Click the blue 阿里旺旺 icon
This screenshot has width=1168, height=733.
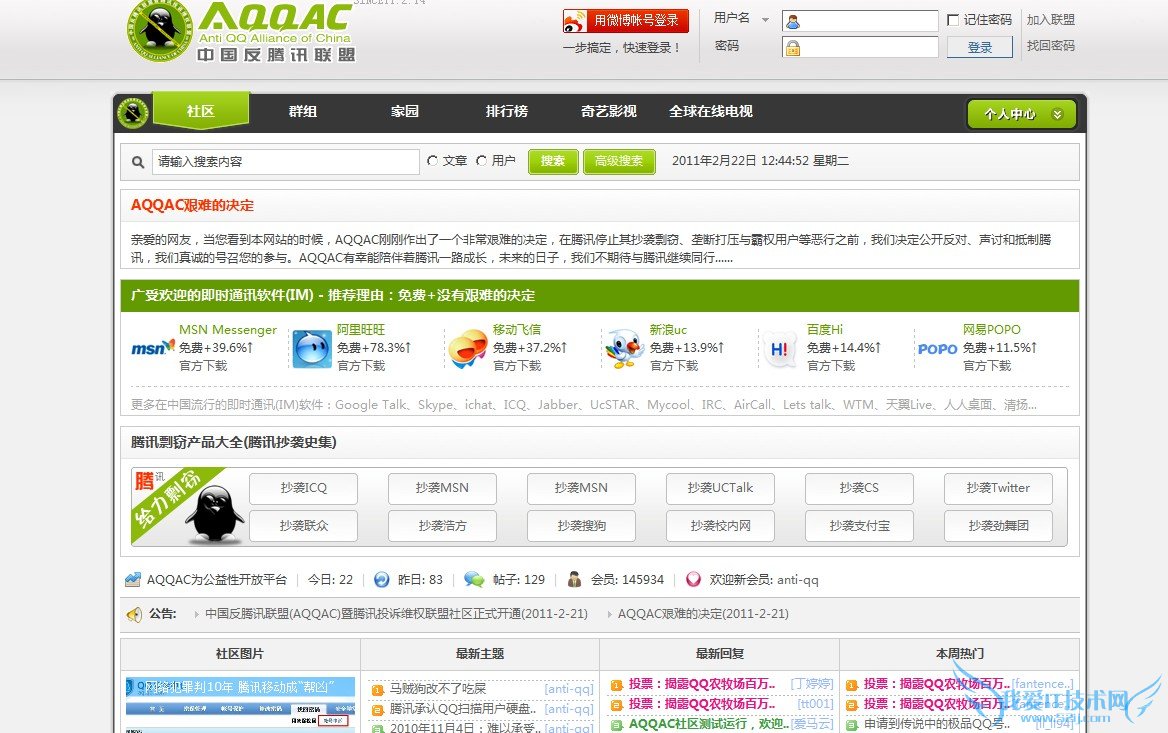(x=312, y=349)
